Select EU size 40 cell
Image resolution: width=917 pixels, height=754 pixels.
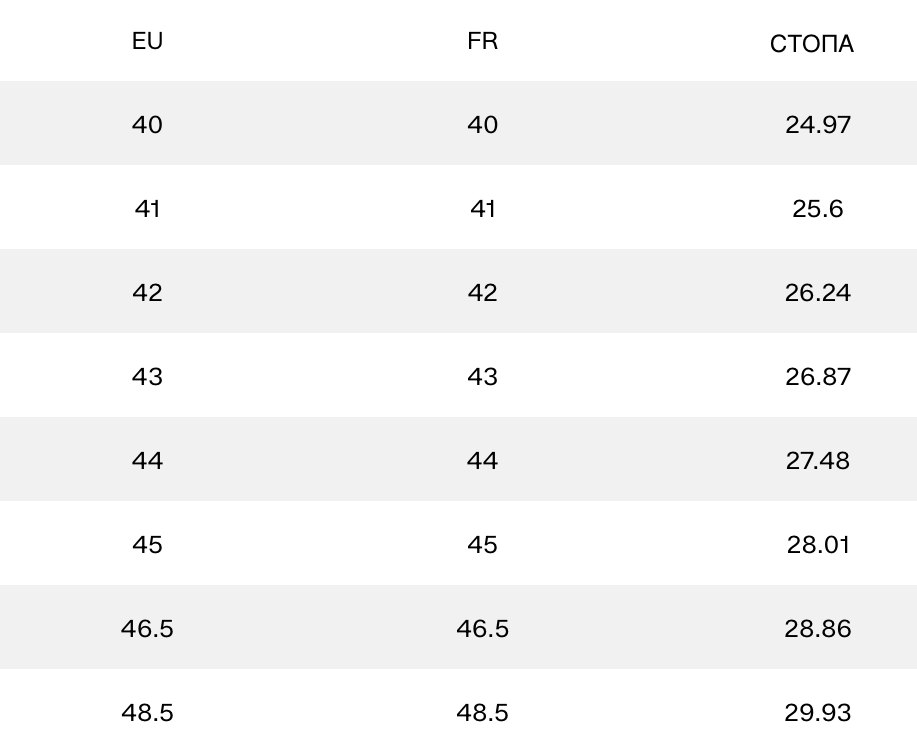click(147, 125)
